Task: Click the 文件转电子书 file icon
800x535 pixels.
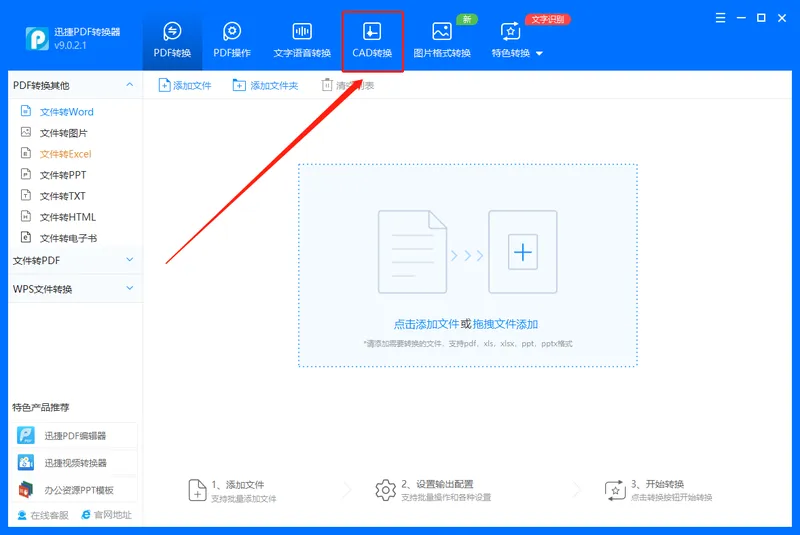Action: point(26,237)
